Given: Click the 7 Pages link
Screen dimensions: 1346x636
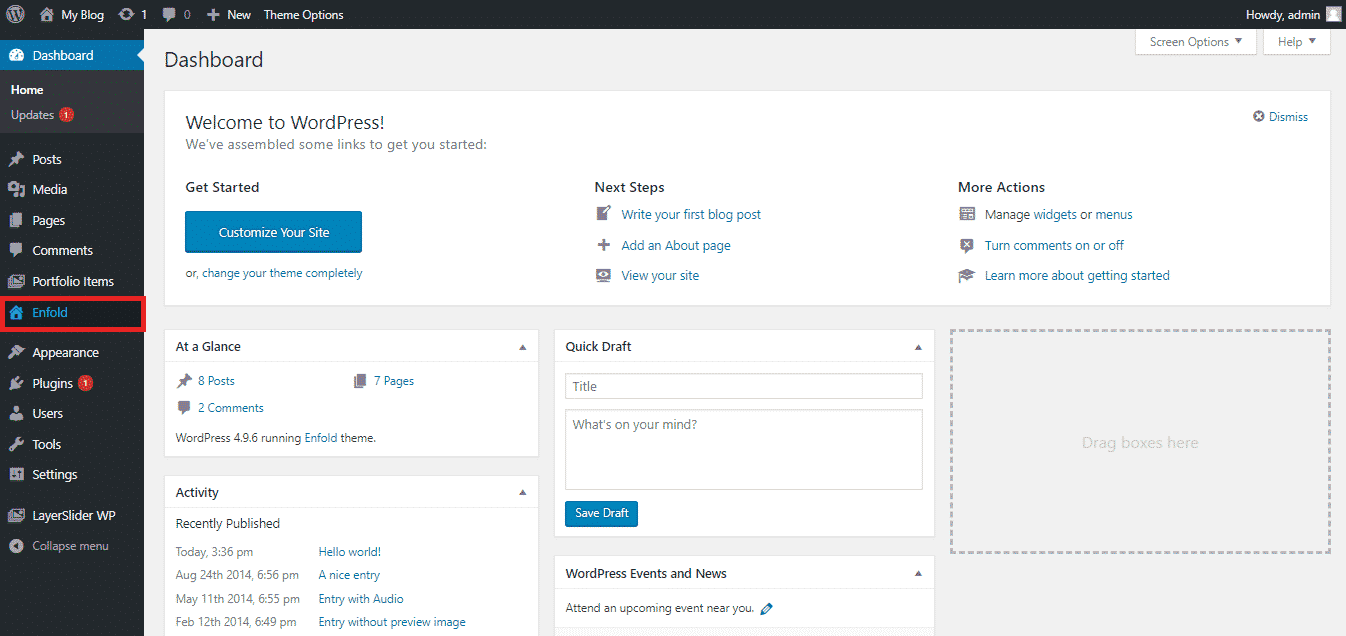Looking at the screenshot, I should pos(394,381).
